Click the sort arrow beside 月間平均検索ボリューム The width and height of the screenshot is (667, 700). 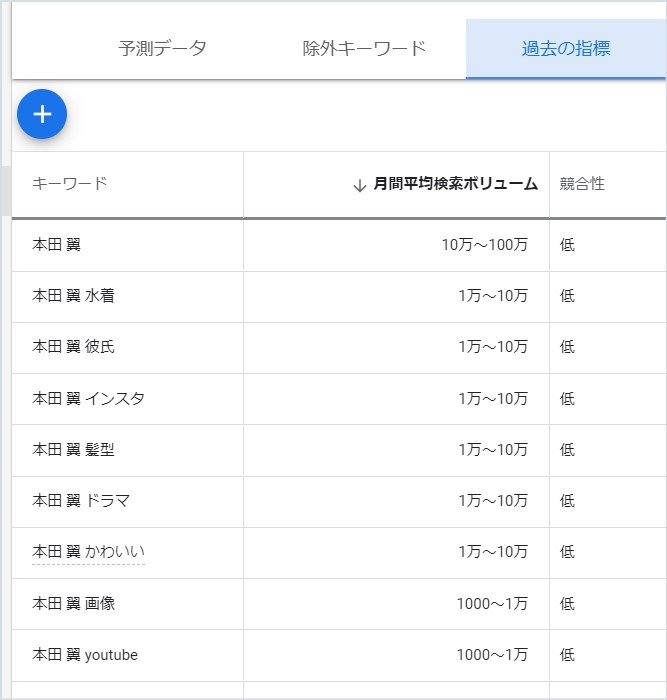click(359, 185)
